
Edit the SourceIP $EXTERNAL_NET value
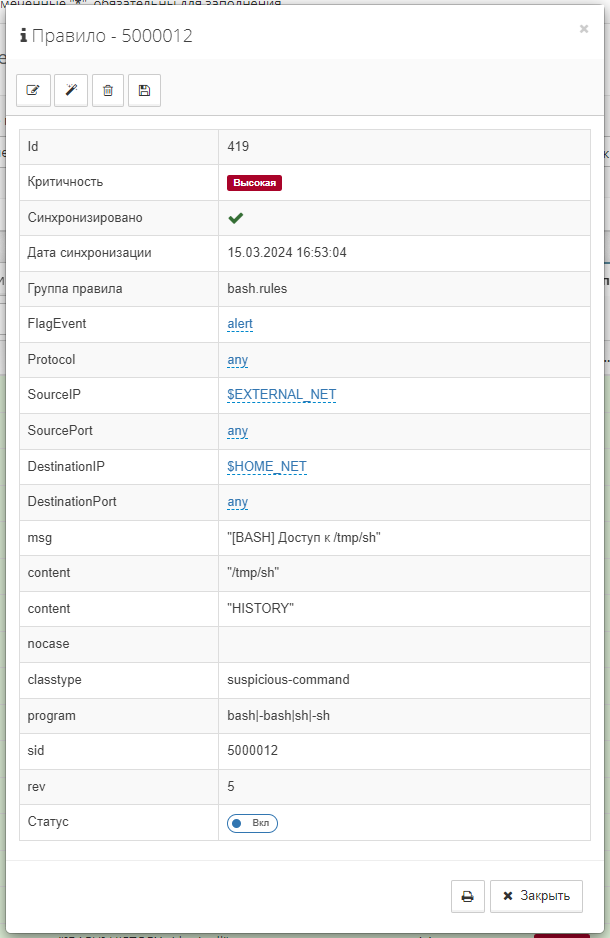[x=282, y=395]
